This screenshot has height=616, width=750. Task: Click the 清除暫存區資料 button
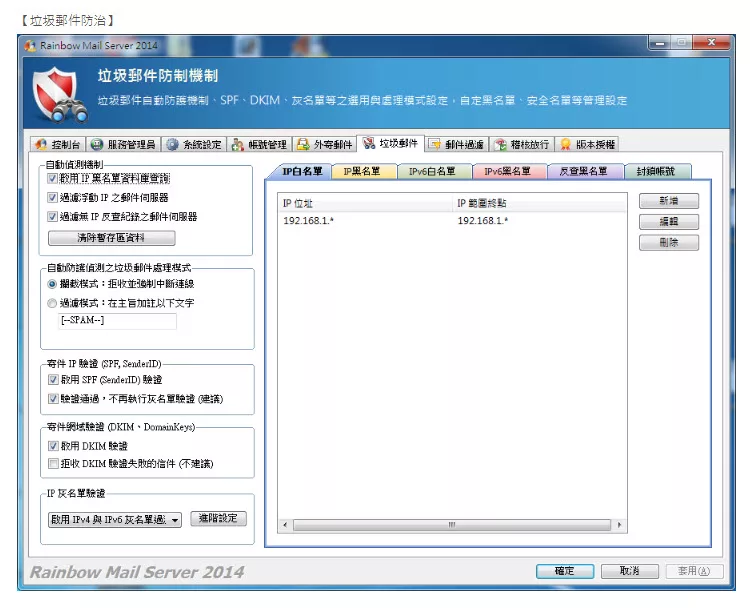click(x=111, y=238)
